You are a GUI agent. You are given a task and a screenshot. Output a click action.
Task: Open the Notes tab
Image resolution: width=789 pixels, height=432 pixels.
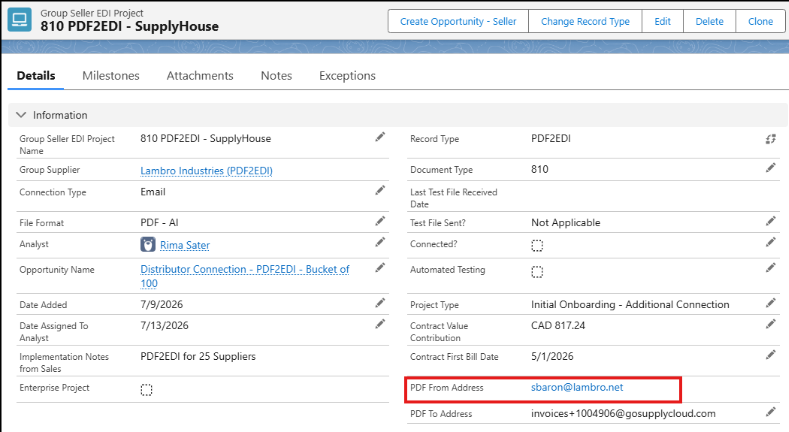pos(276,75)
